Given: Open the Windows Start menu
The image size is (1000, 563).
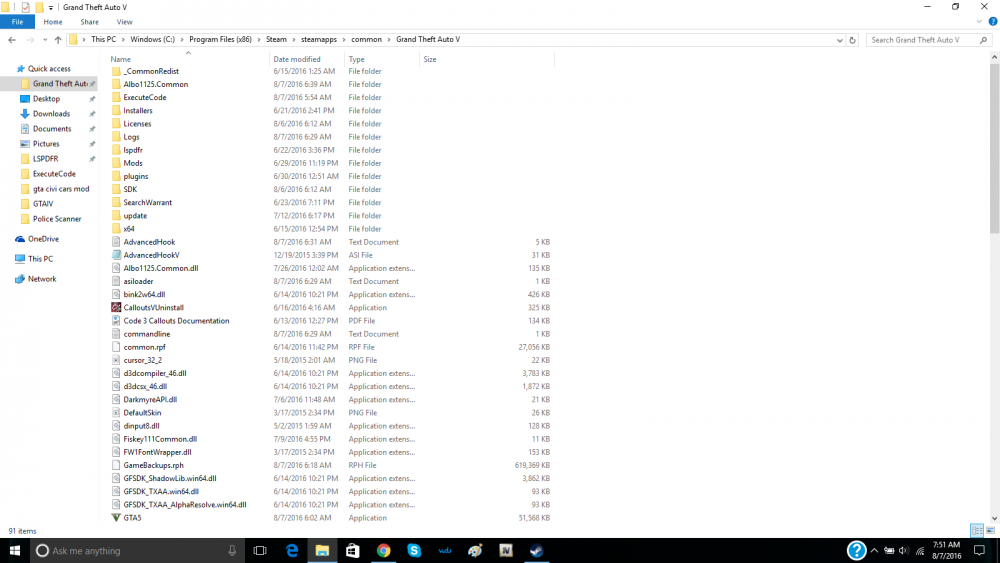Looking at the screenshot, I should point(15,550).
